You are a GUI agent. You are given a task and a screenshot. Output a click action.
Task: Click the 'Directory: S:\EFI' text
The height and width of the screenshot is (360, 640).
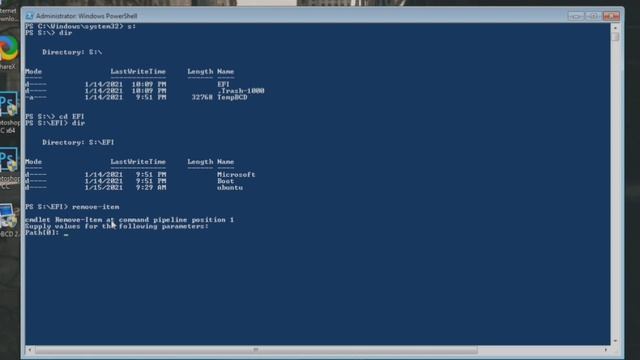(78, 142)
